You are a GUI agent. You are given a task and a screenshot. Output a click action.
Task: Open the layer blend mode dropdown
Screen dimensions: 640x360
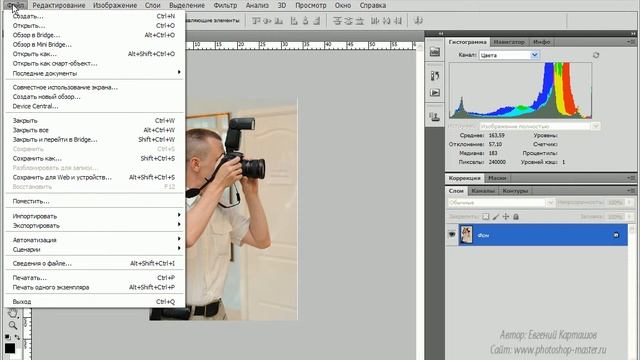point(501,202)
